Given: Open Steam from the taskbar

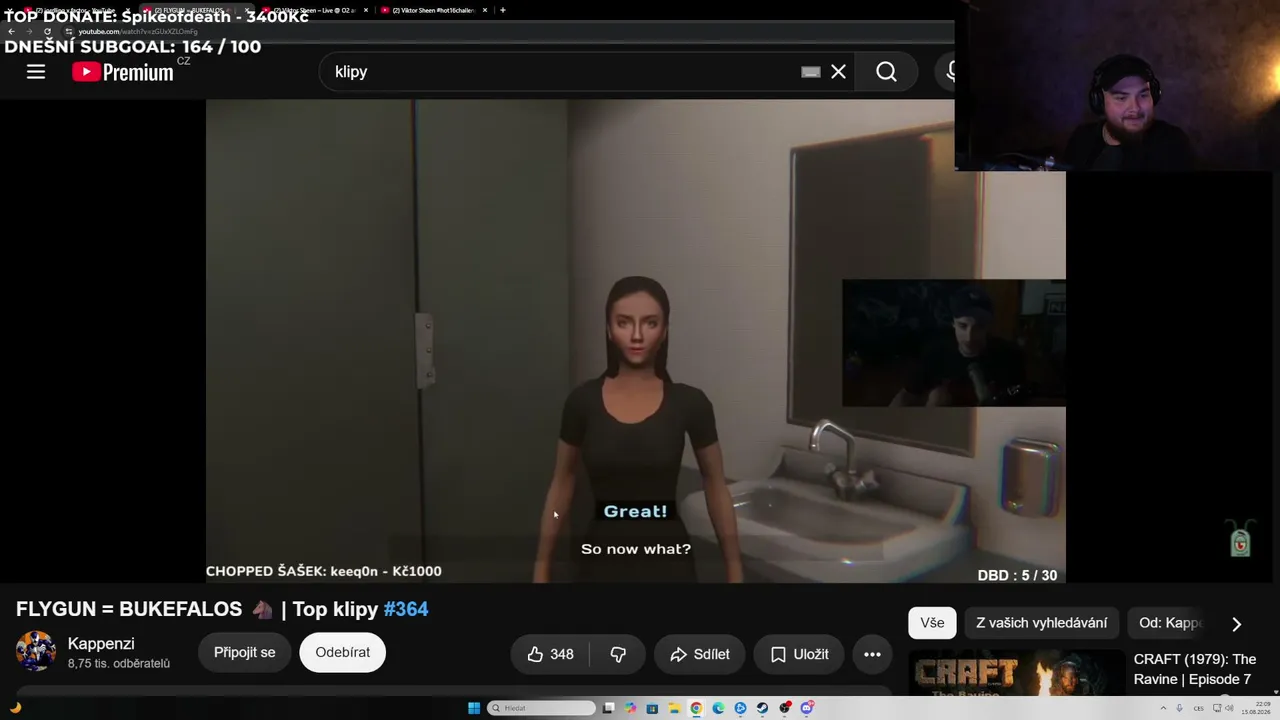Looking at the screenshot, I should [762, 708].
